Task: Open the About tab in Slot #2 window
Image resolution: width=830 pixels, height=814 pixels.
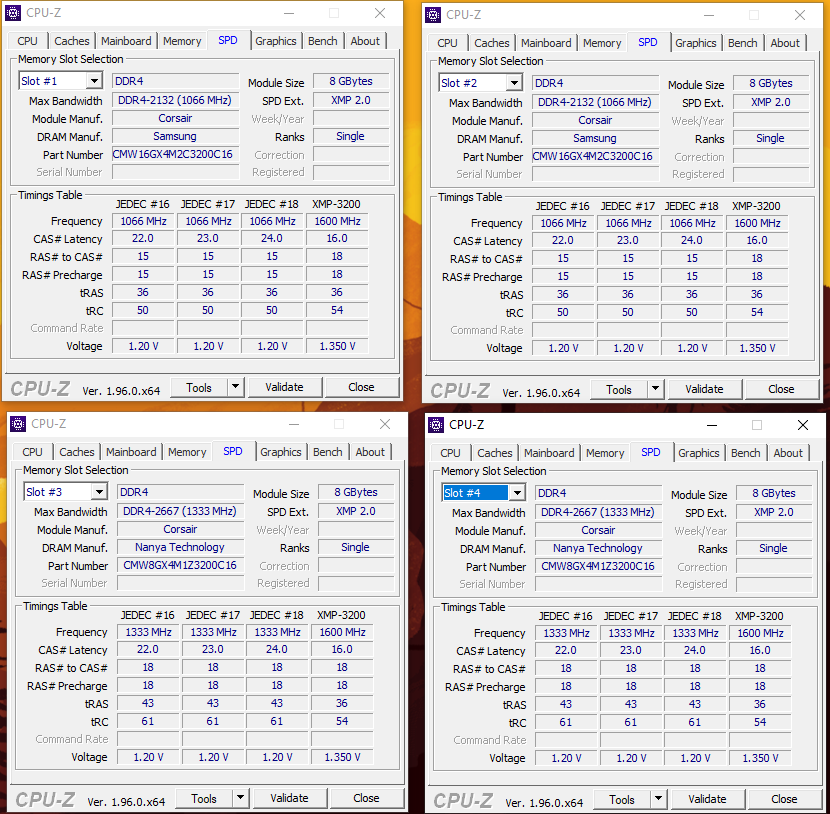Action: [x=785, y=43]
